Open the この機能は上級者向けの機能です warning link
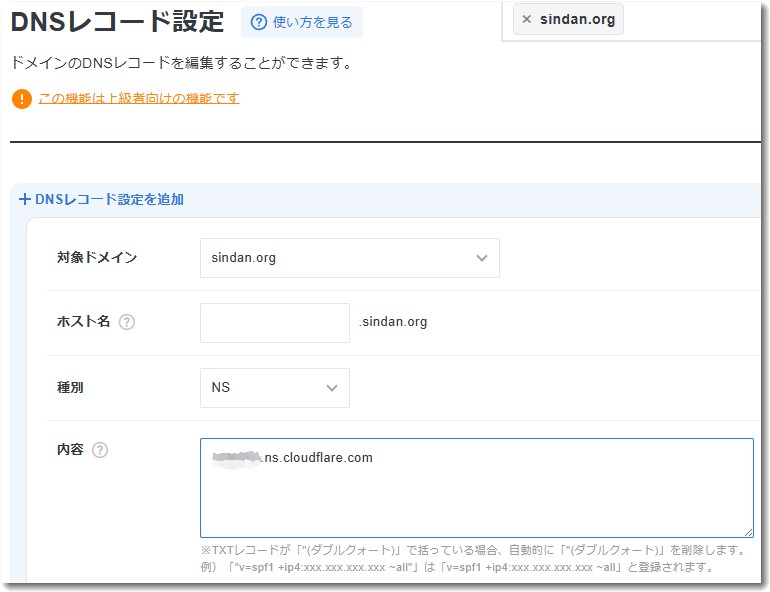 click(139, 98)
